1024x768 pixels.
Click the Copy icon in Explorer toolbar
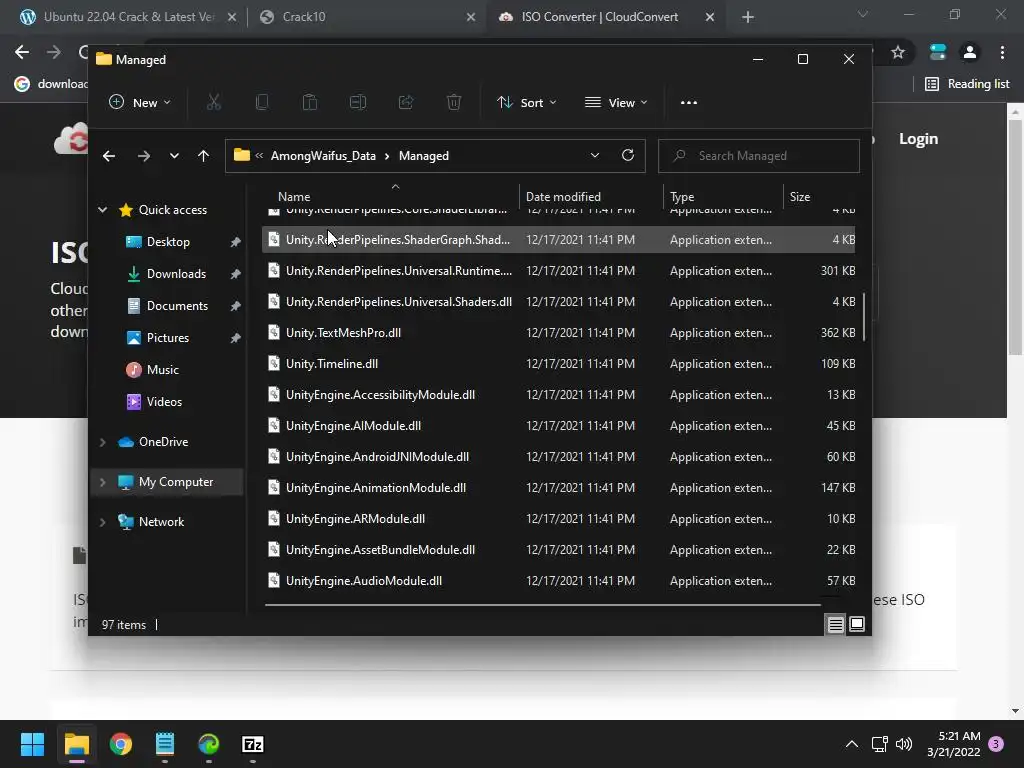tap(262, 102)
